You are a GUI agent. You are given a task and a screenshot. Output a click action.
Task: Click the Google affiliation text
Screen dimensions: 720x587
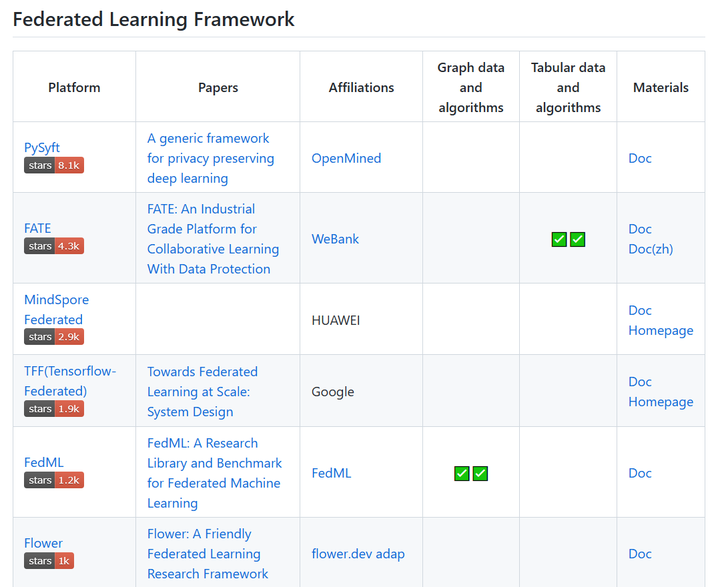tap(333, 392)
